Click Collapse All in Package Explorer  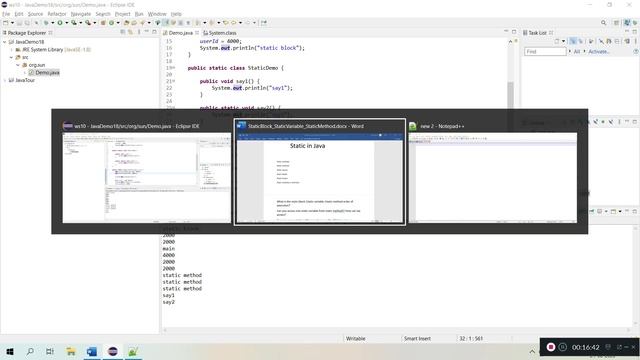(x=122, y=32)
